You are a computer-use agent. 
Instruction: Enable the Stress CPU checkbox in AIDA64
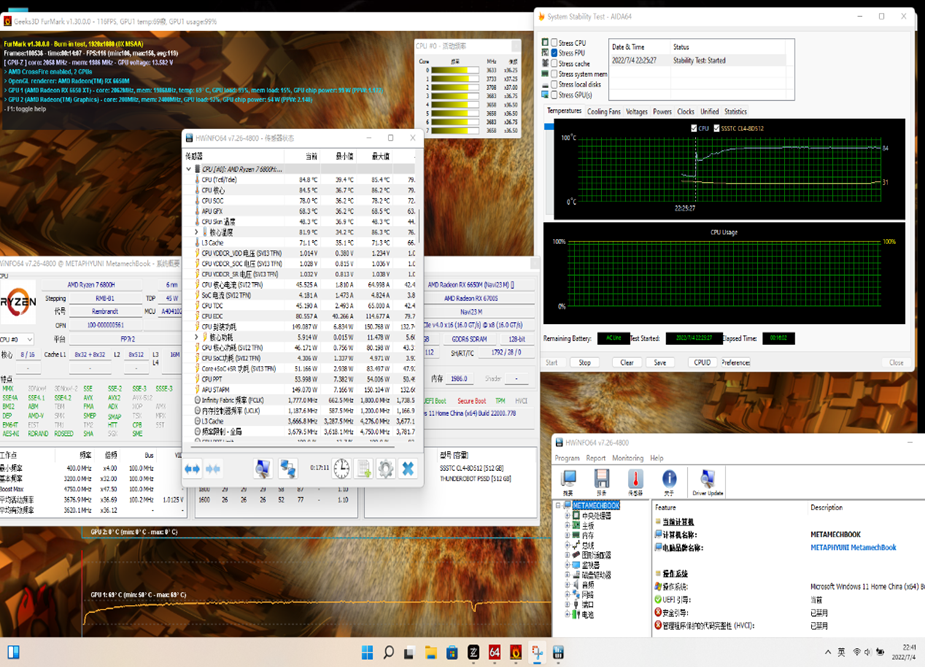point(554,42)
